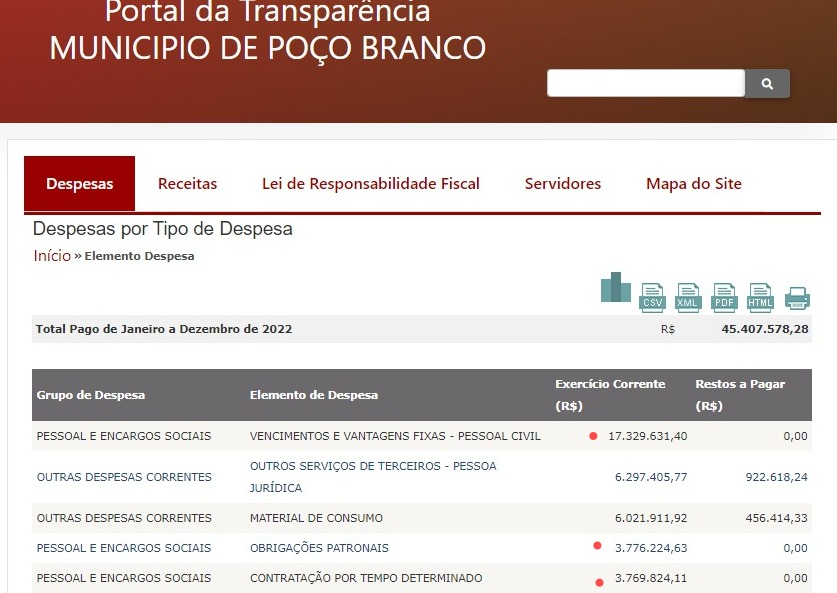The width and height of the screenshot is (837, 593).
Task: Open Mapa do Site tab
Action: [693, 184]
